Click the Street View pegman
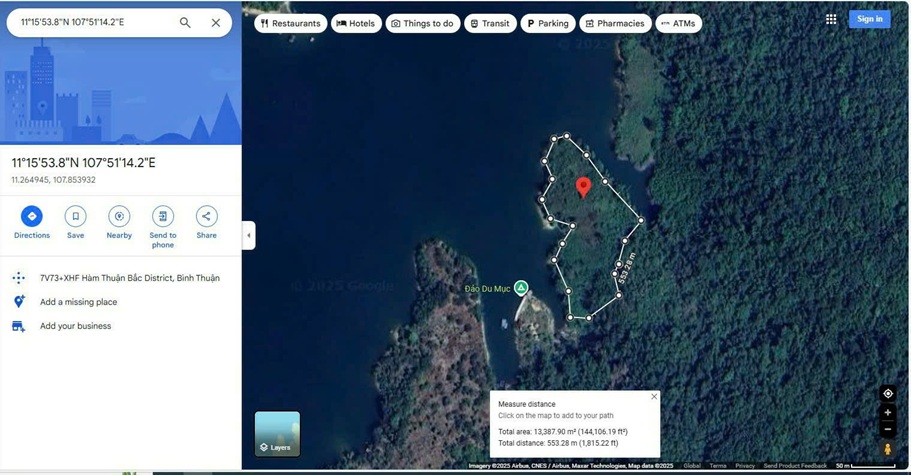 click(888, 449)
